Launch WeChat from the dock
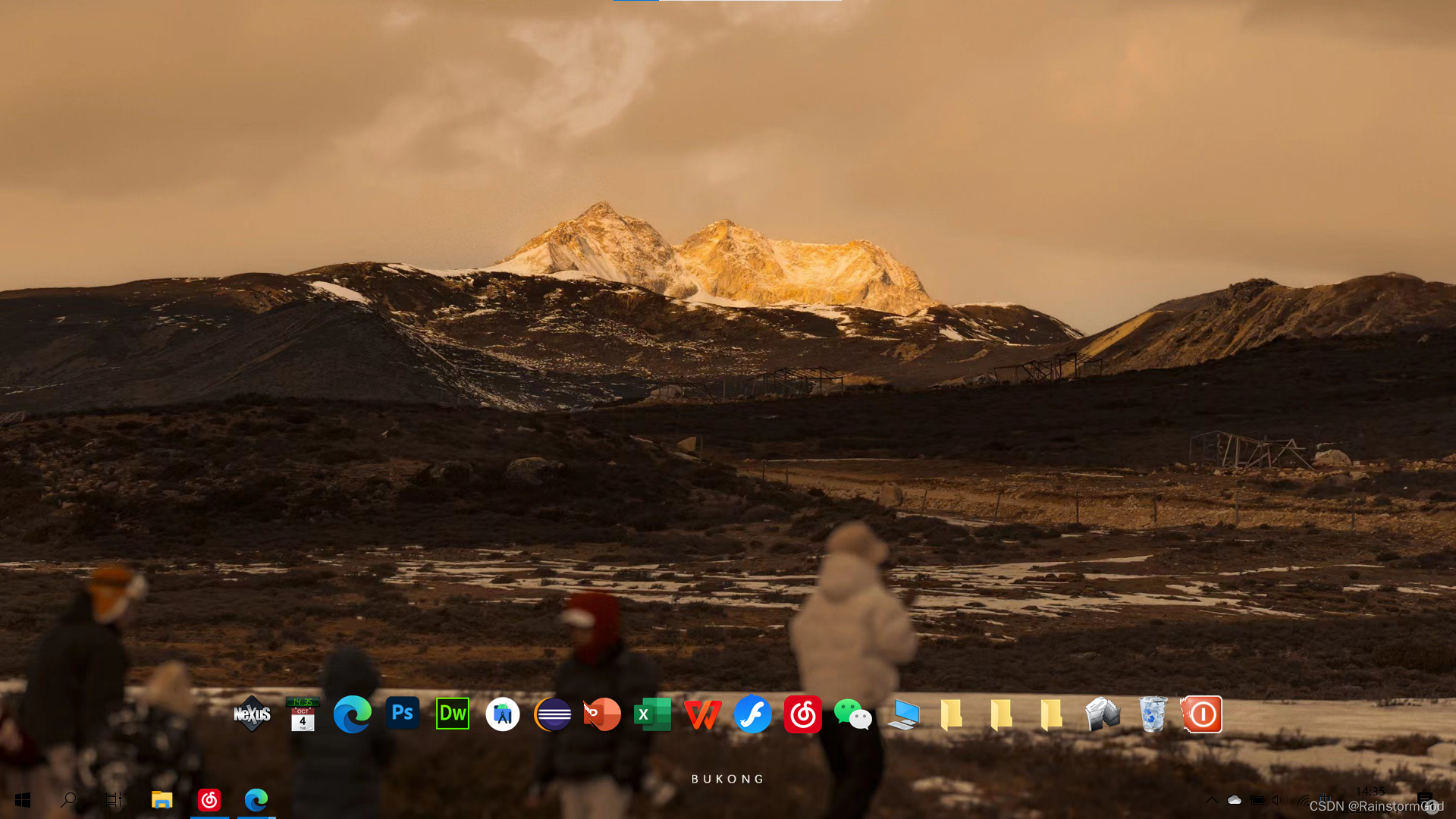The image size is (1456, 819). (852, 714)
